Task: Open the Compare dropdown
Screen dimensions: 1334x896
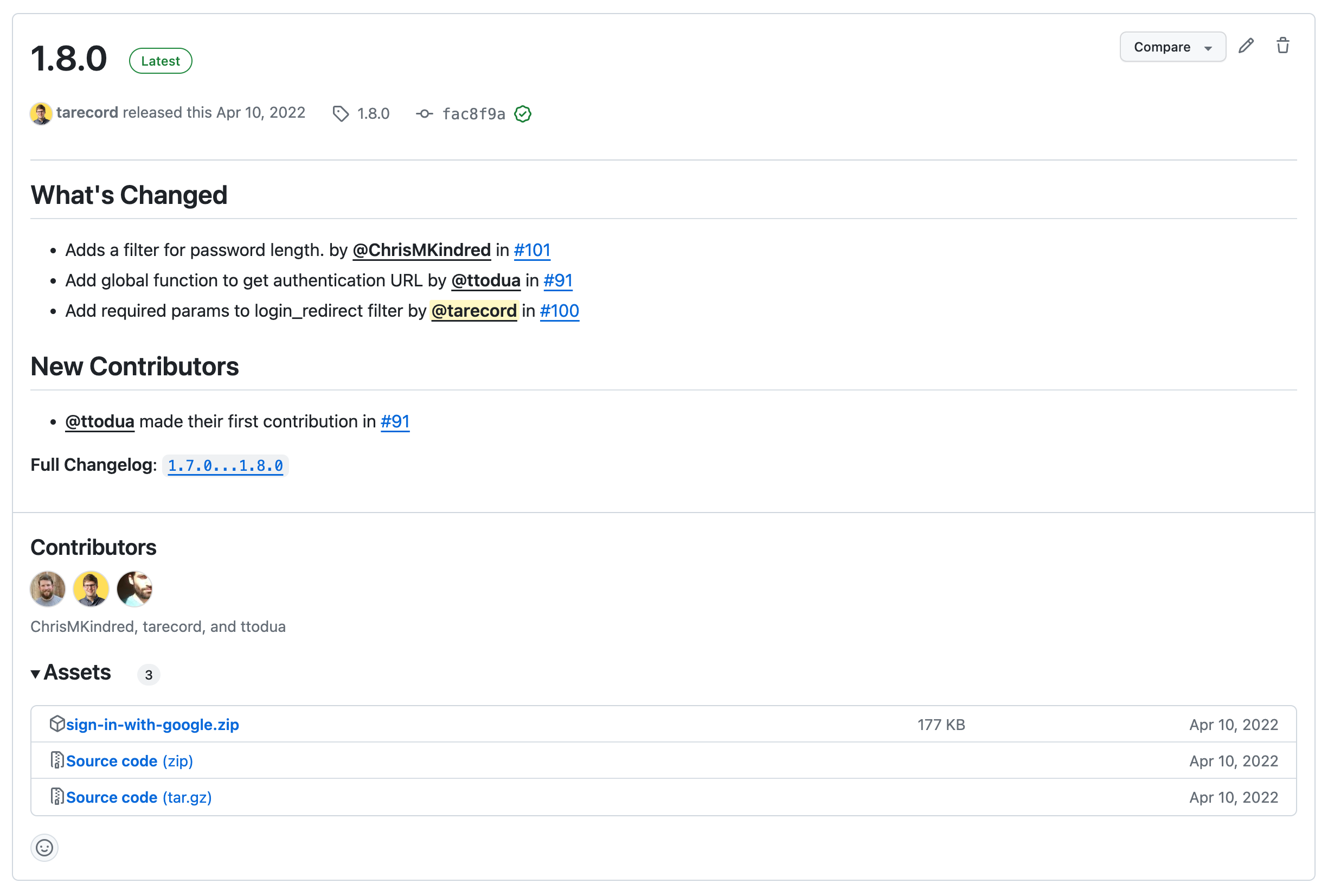Action: [x=1172, y=47]
